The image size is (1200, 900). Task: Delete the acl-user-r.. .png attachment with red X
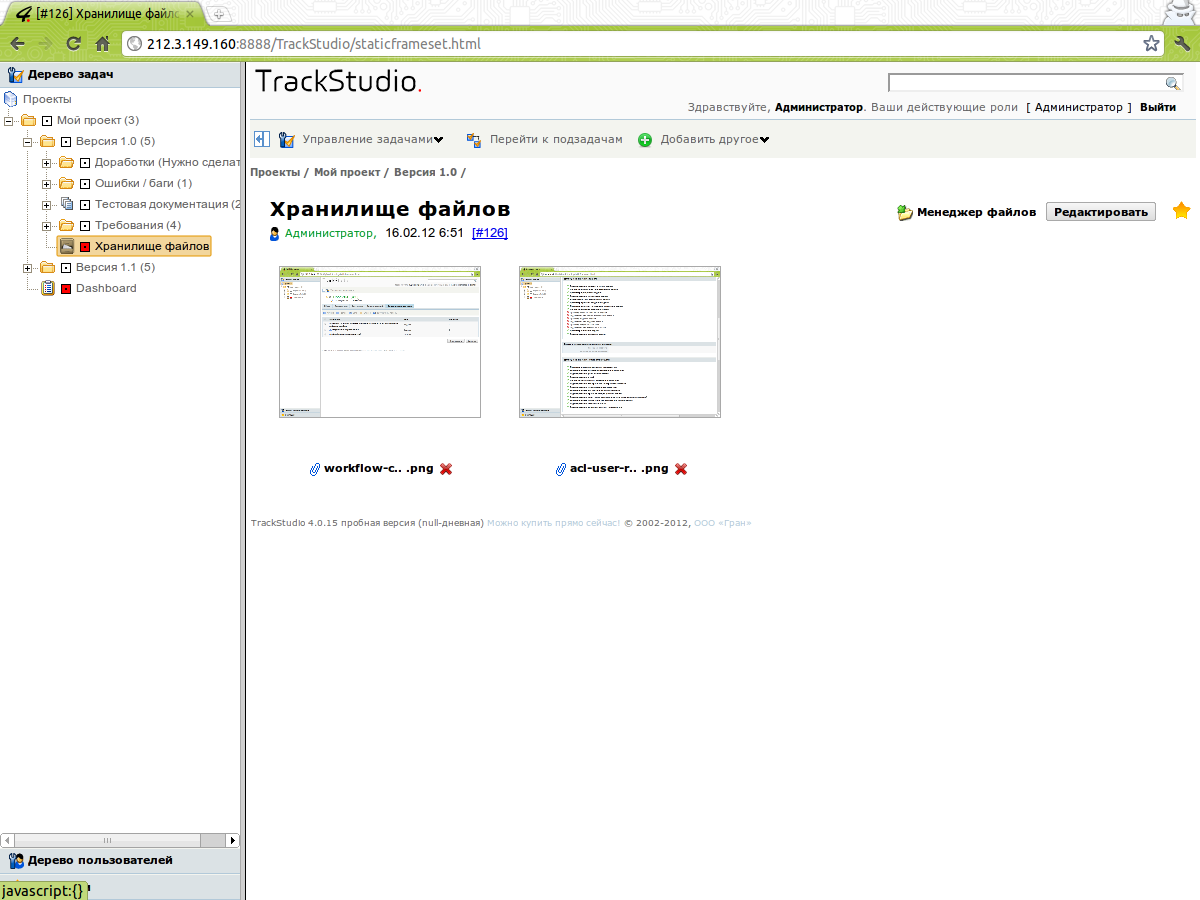point(681,469)
